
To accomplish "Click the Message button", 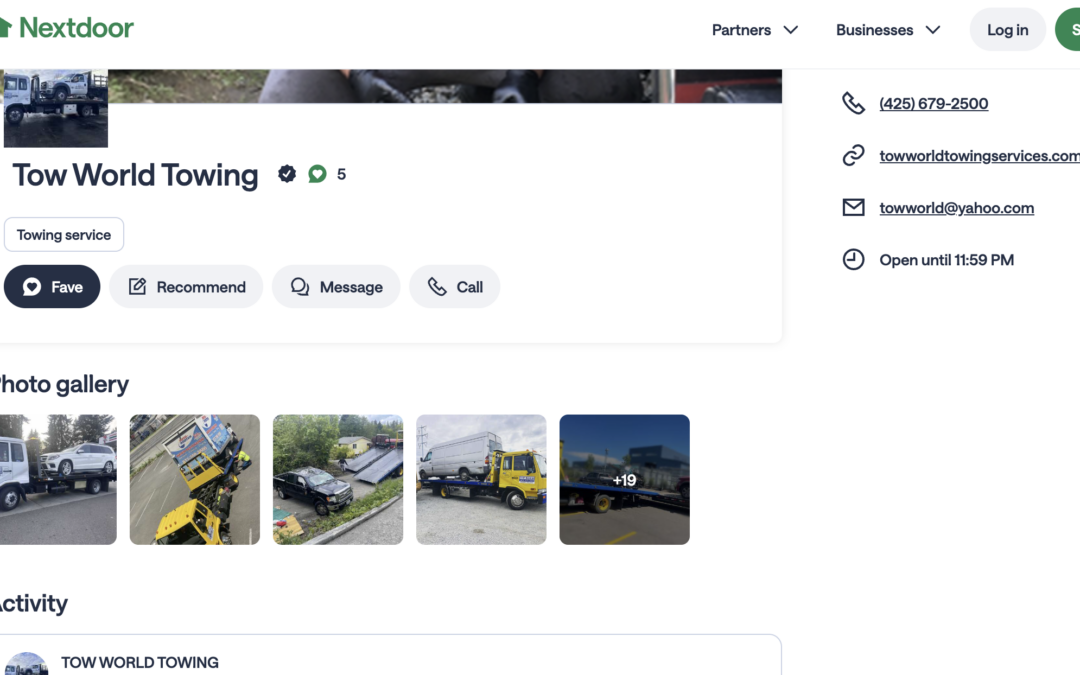I will point(336,287).
